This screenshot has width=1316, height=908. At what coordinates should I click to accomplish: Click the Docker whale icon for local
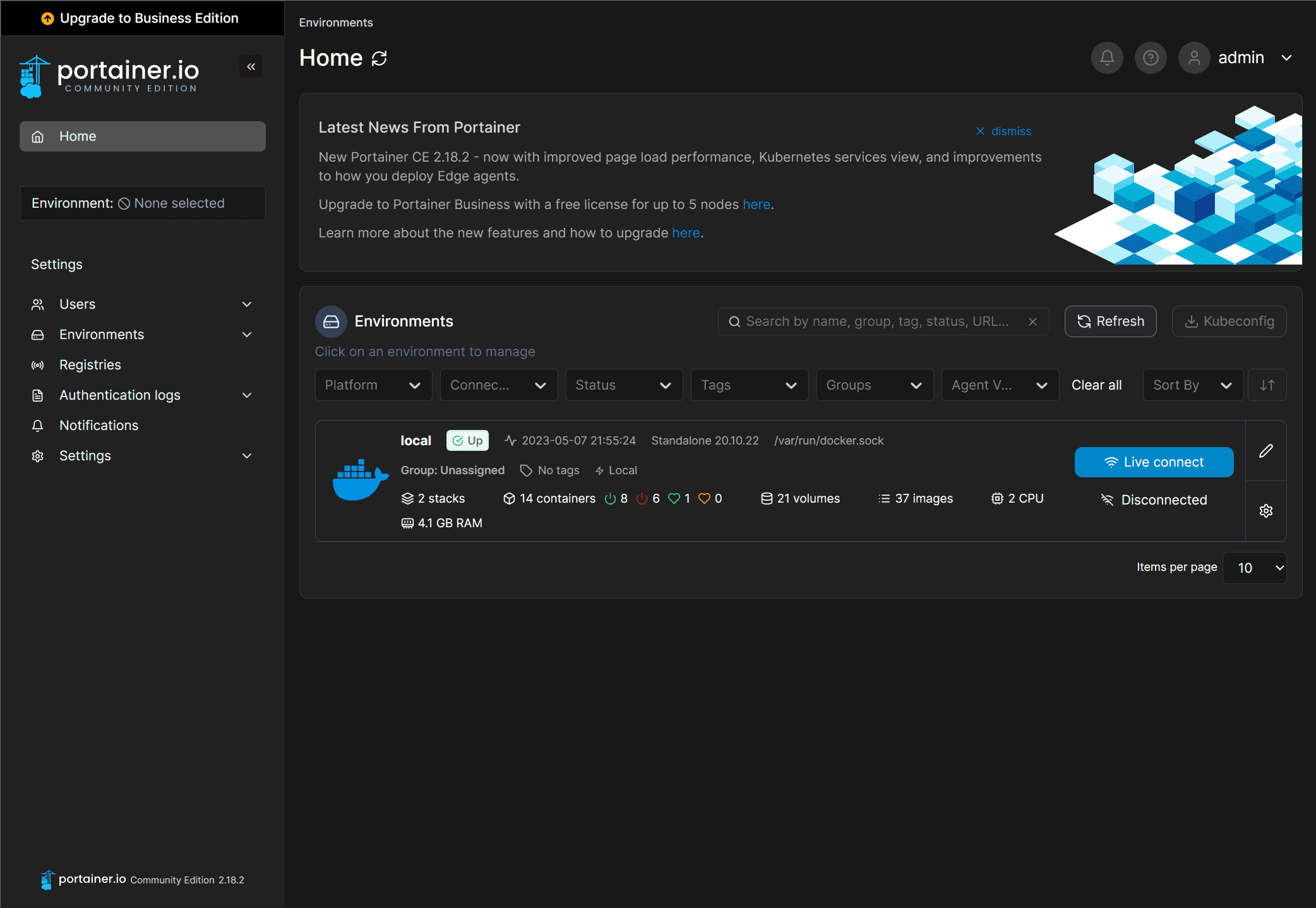coord(360,480)
